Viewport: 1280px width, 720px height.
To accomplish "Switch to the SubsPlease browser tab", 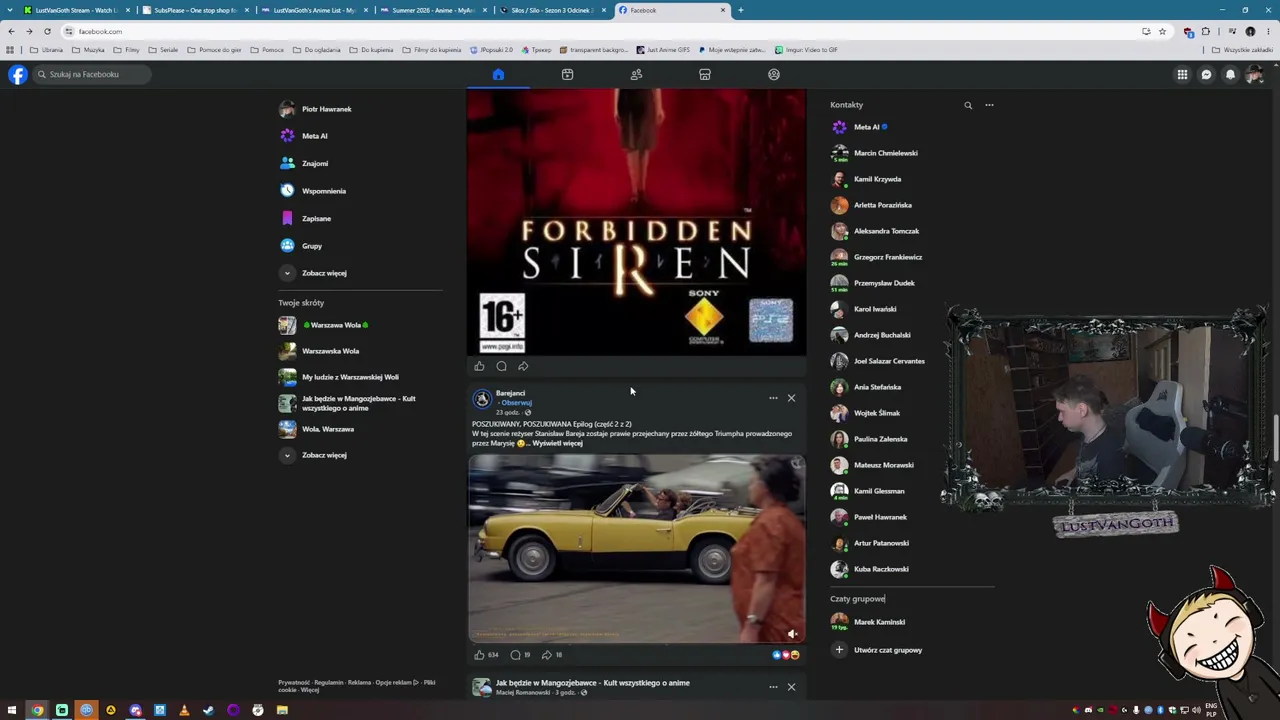I will [194, 10].
